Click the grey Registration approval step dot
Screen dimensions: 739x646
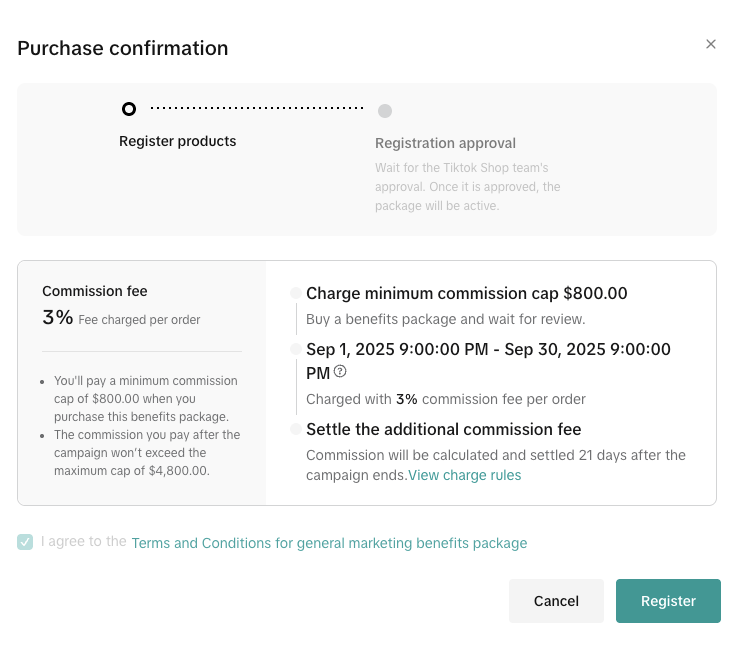click(385, 111)
